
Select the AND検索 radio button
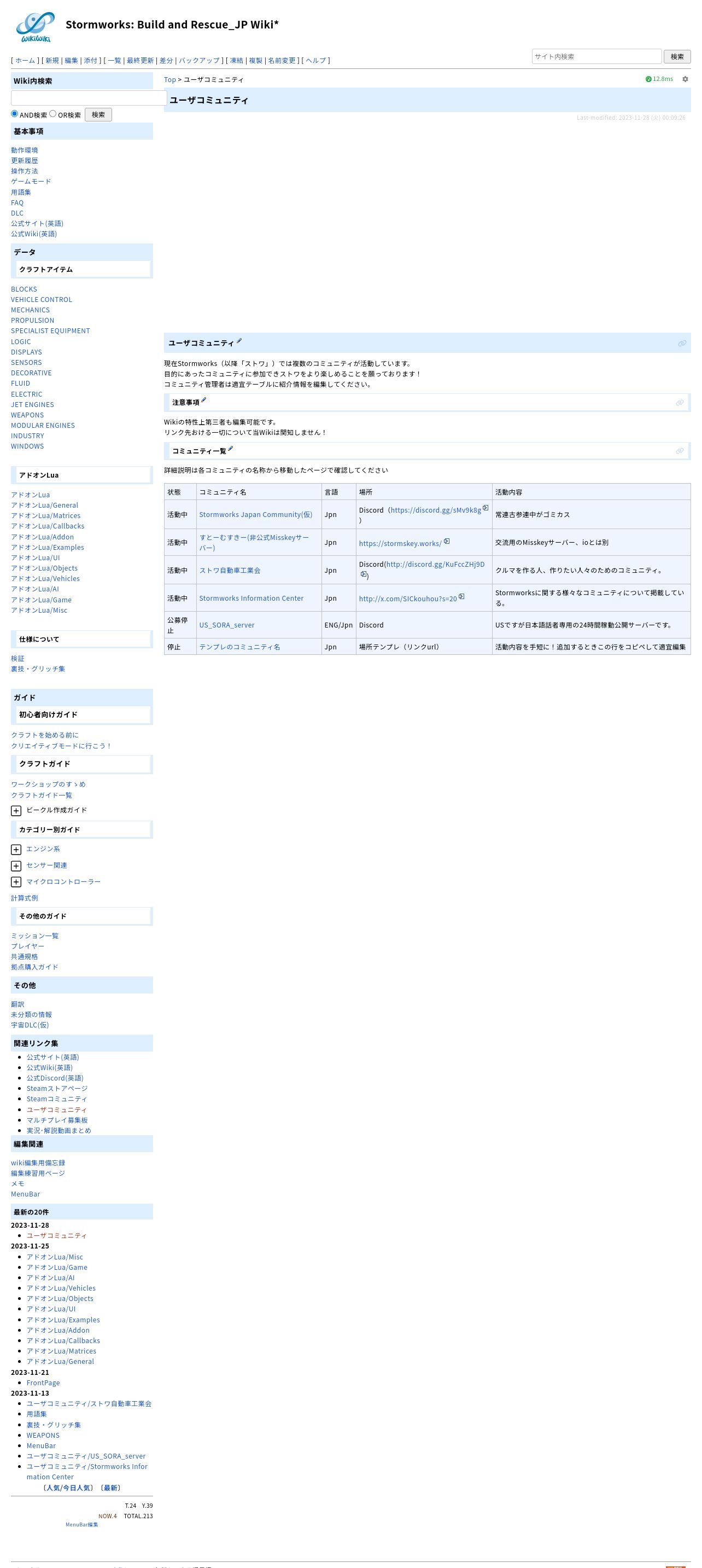[x=15, y=114]
